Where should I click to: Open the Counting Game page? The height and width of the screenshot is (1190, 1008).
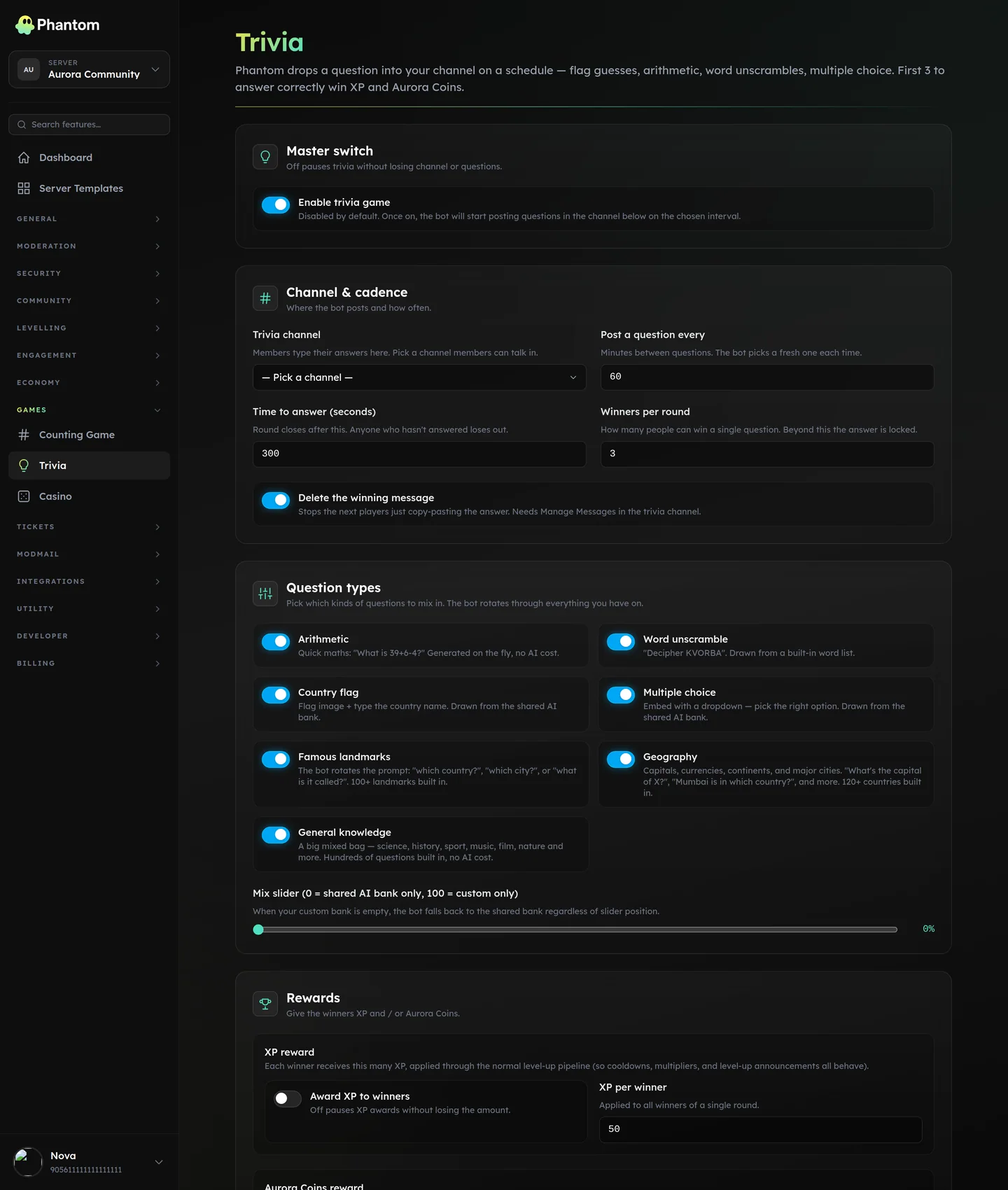pos(89,435)
